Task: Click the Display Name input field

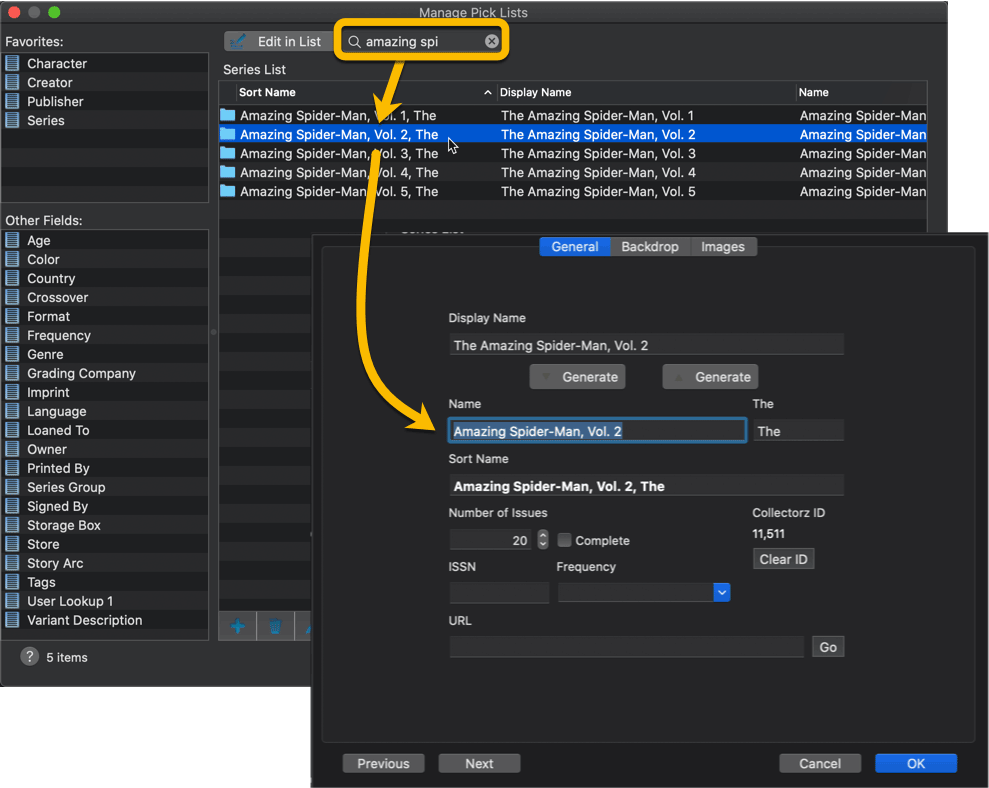Action: (647, 345)
